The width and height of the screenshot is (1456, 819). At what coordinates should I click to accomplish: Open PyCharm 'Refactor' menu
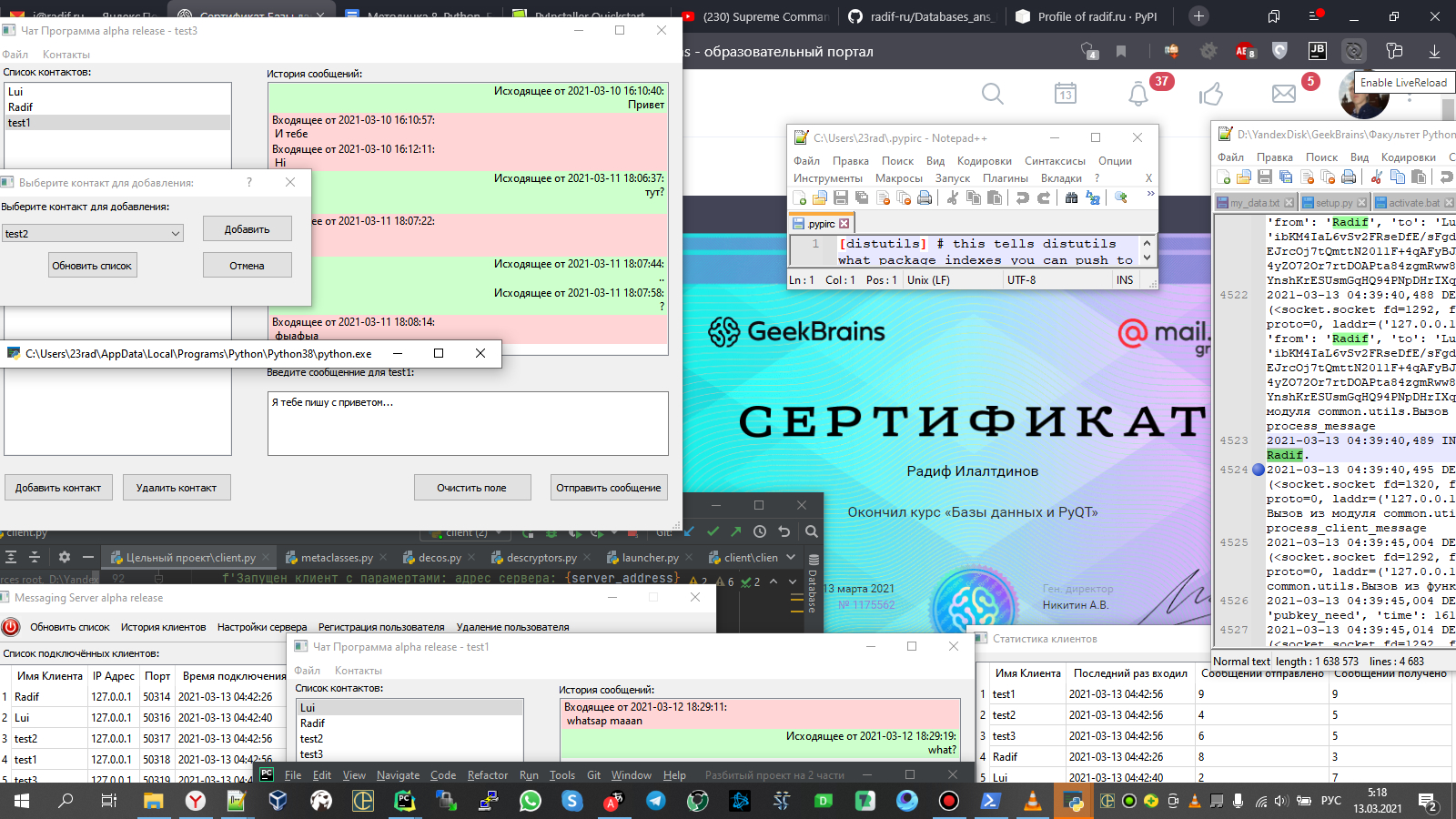tap(488, 775)
